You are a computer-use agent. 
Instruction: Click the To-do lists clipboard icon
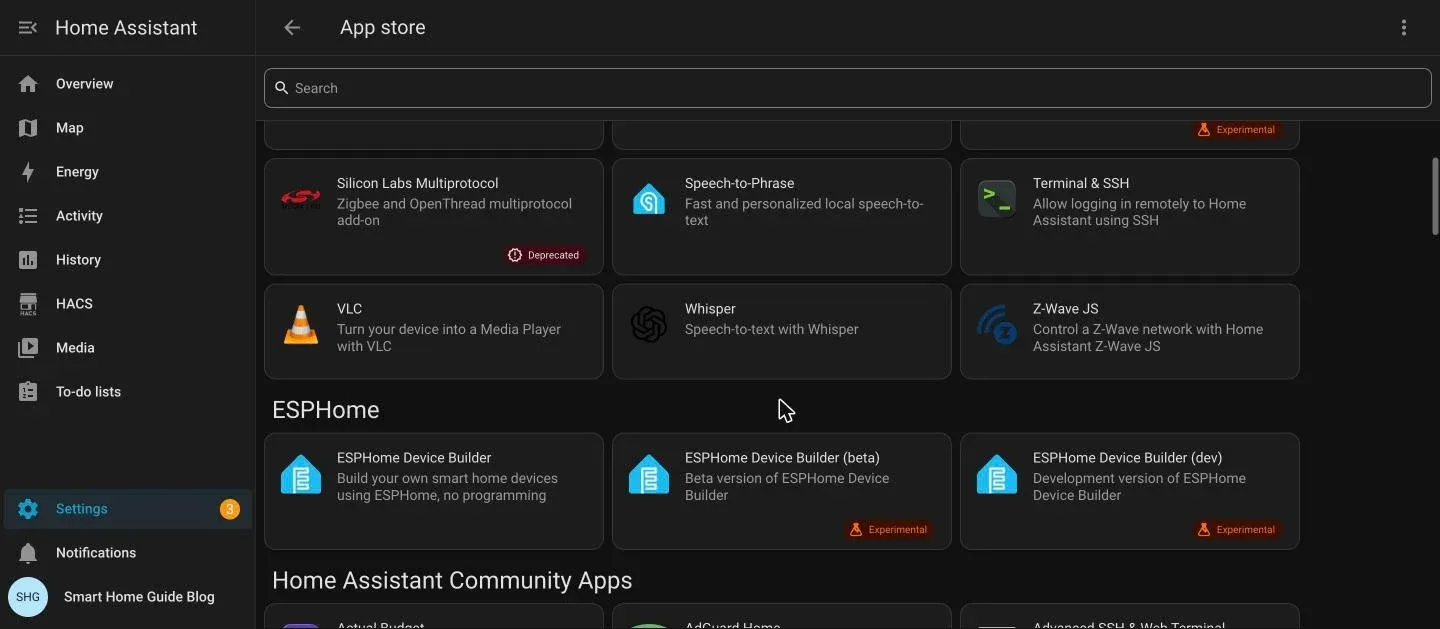[28, 392]
